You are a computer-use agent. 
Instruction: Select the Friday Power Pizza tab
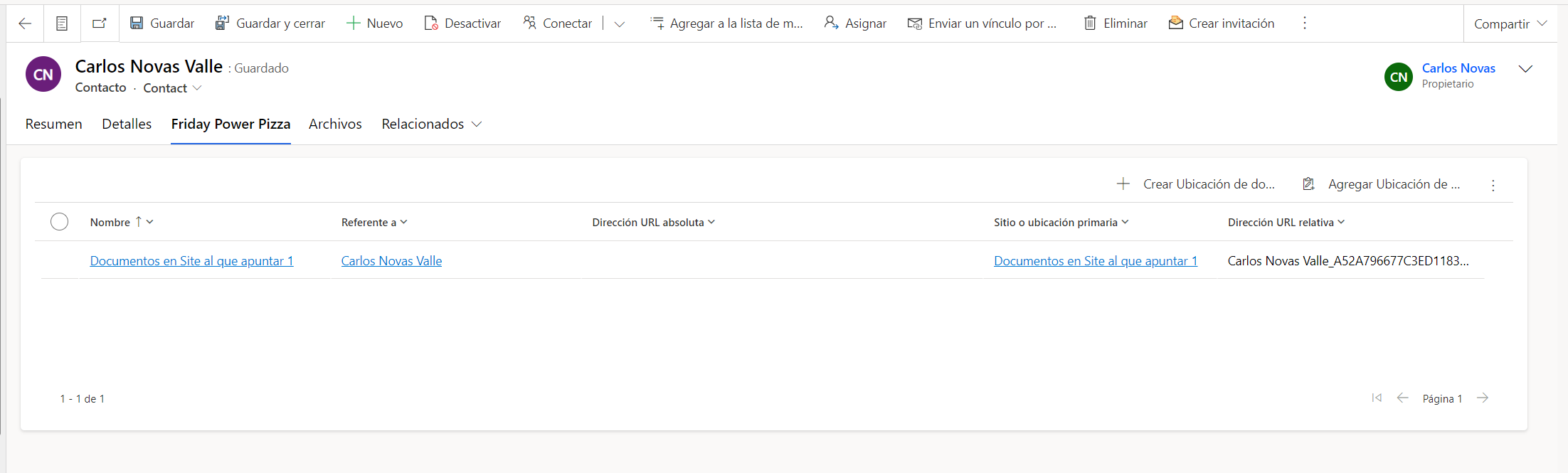pyautogui.click(x=231, y=124)
